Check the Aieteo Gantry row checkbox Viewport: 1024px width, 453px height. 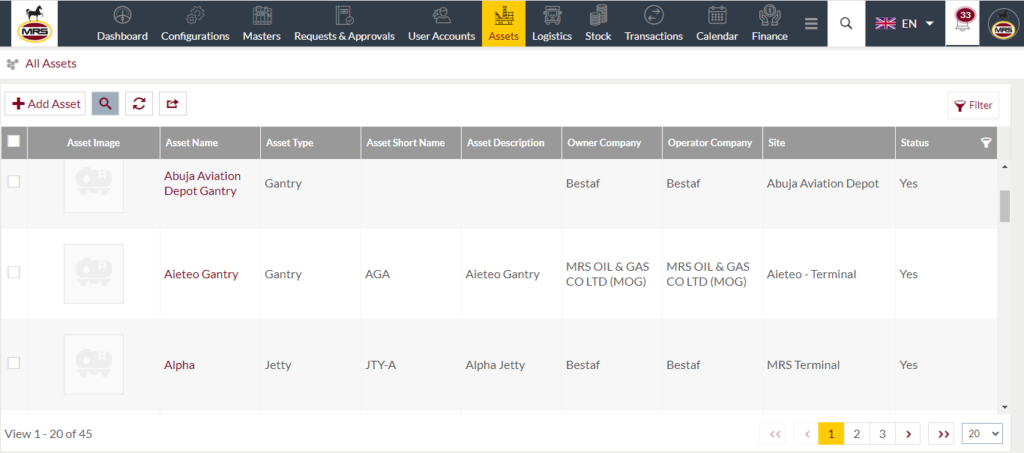[x=13, y=273]
